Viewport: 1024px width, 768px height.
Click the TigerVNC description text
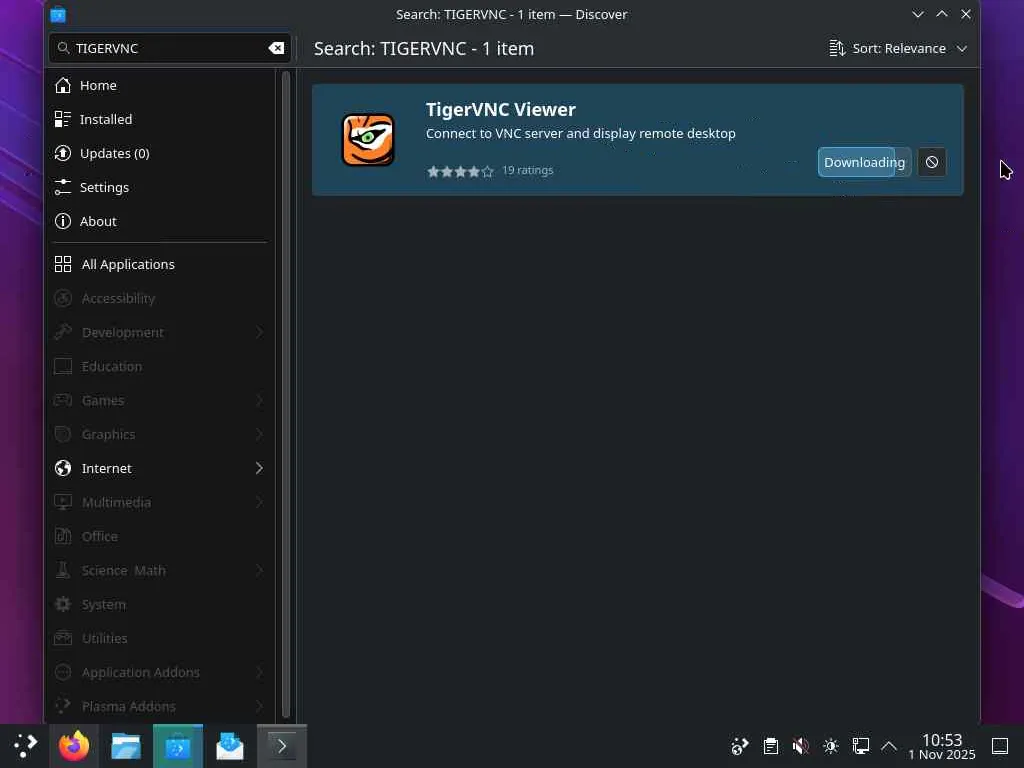[581, 133]
